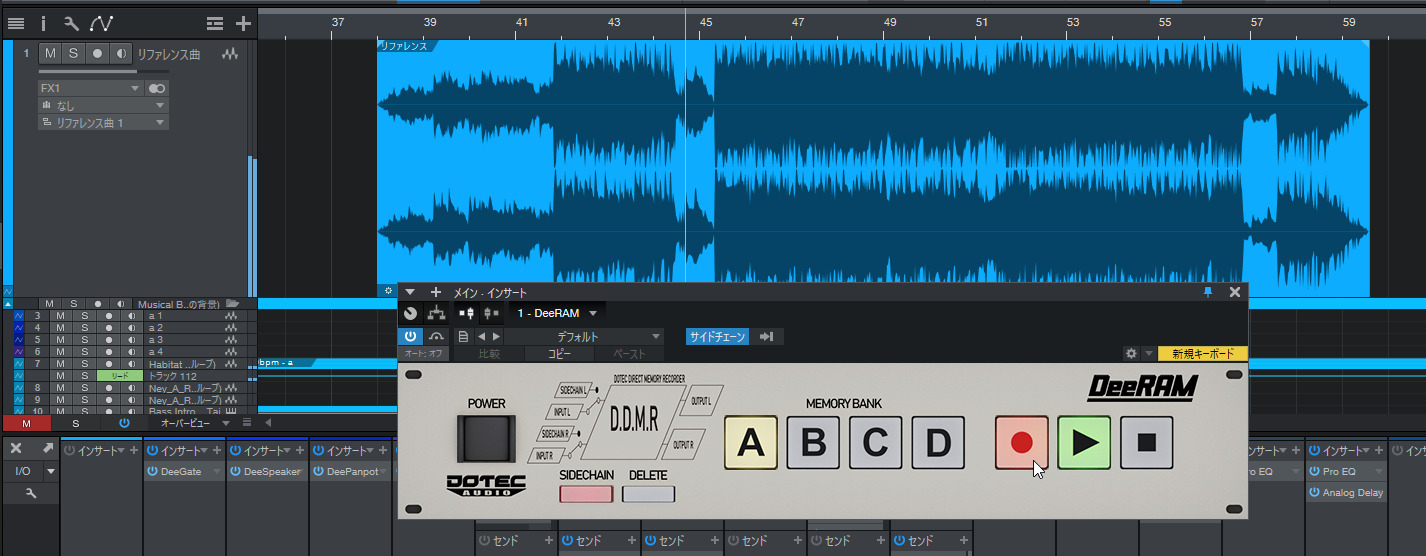Image resolution: width=1426 pixels, height=556 pixels.
Task: Click the waveform icon on リファレンス曲 track
Action: [231, 53]
